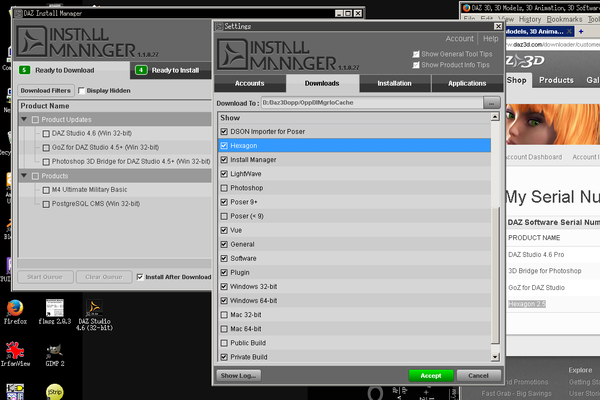The width and height of the screenshot is (600, 400).
Task: Open Download Filters
Action: point(46,91)
